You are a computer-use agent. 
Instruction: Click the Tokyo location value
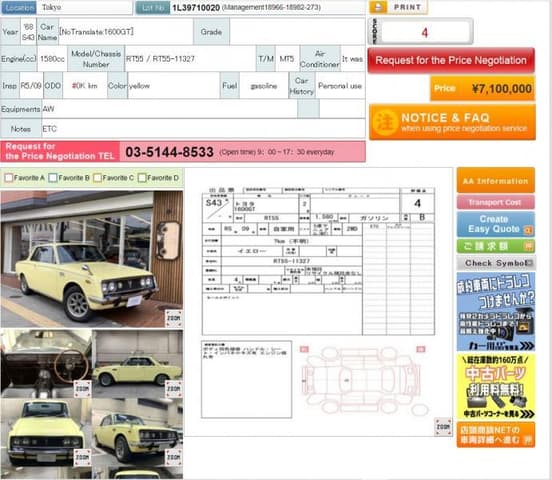(x=51, y=7)
